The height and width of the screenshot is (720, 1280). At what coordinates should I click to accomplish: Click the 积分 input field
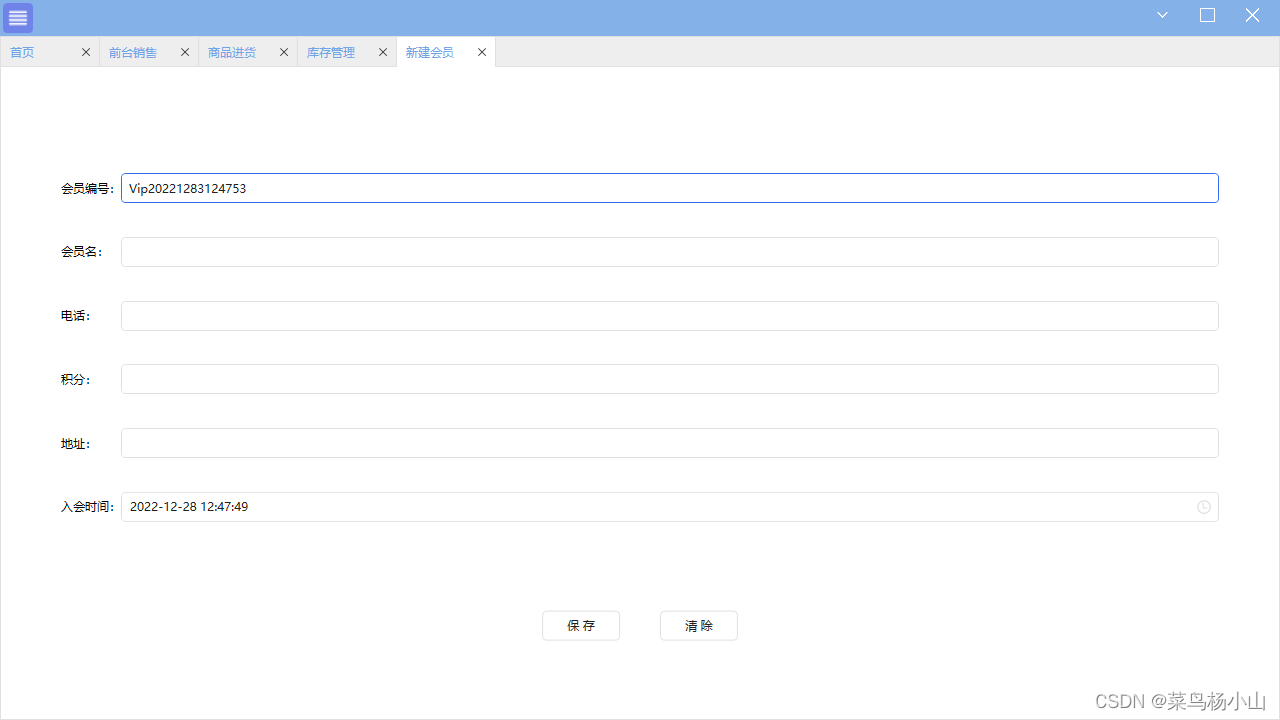coord(670,379)
